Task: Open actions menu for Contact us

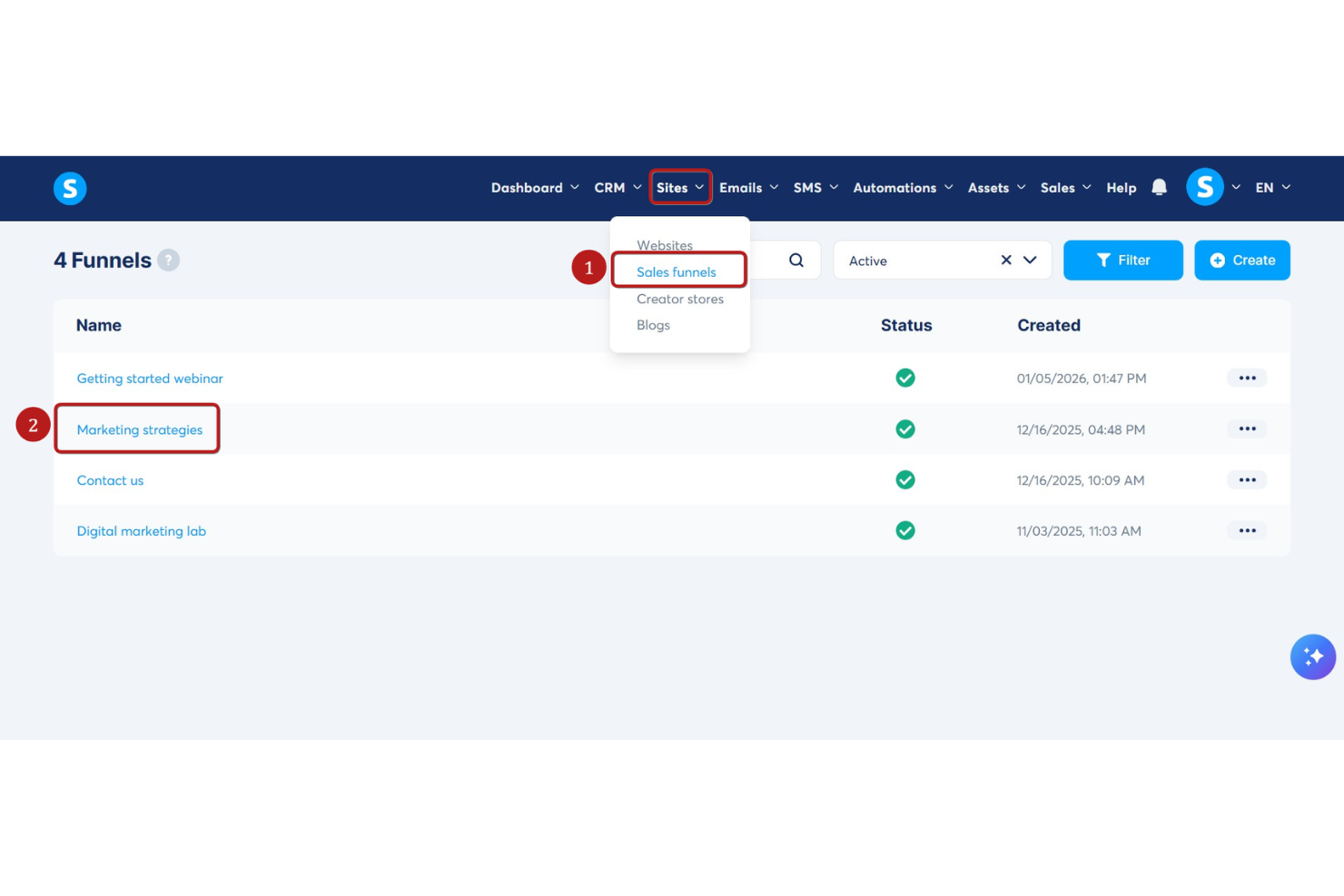Action: point(1247,479)
